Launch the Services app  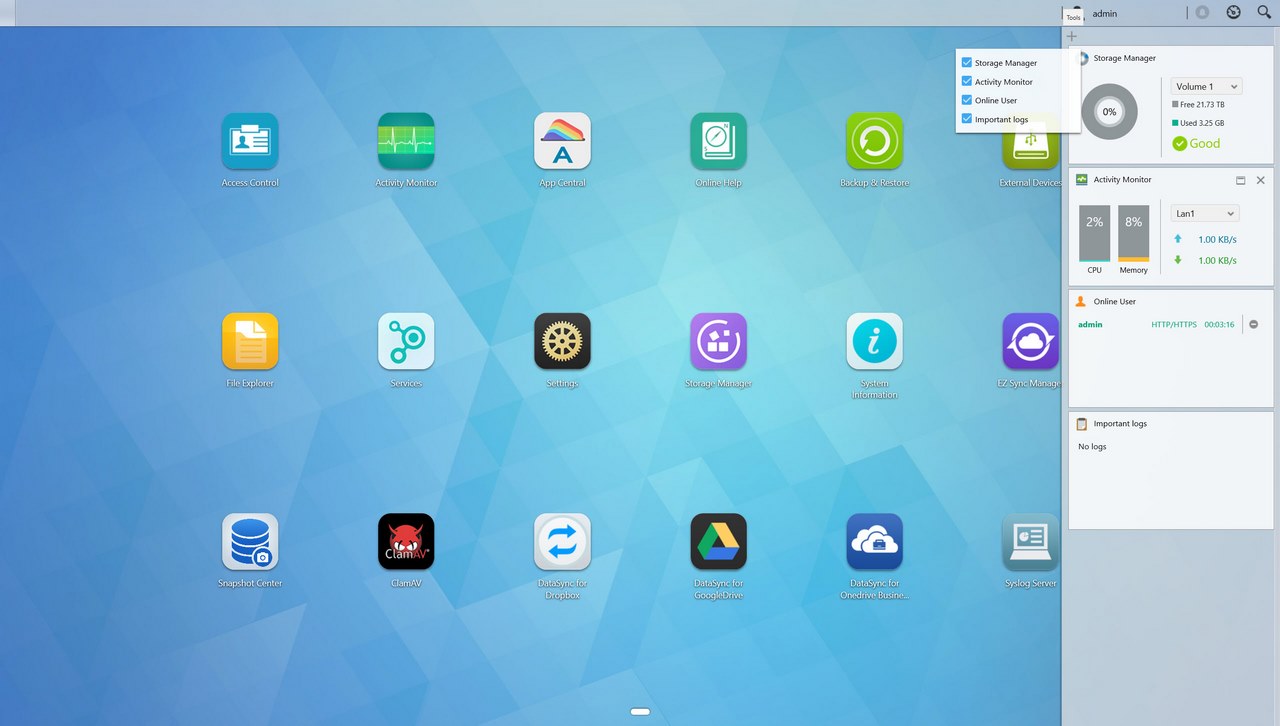pos(406,341)
